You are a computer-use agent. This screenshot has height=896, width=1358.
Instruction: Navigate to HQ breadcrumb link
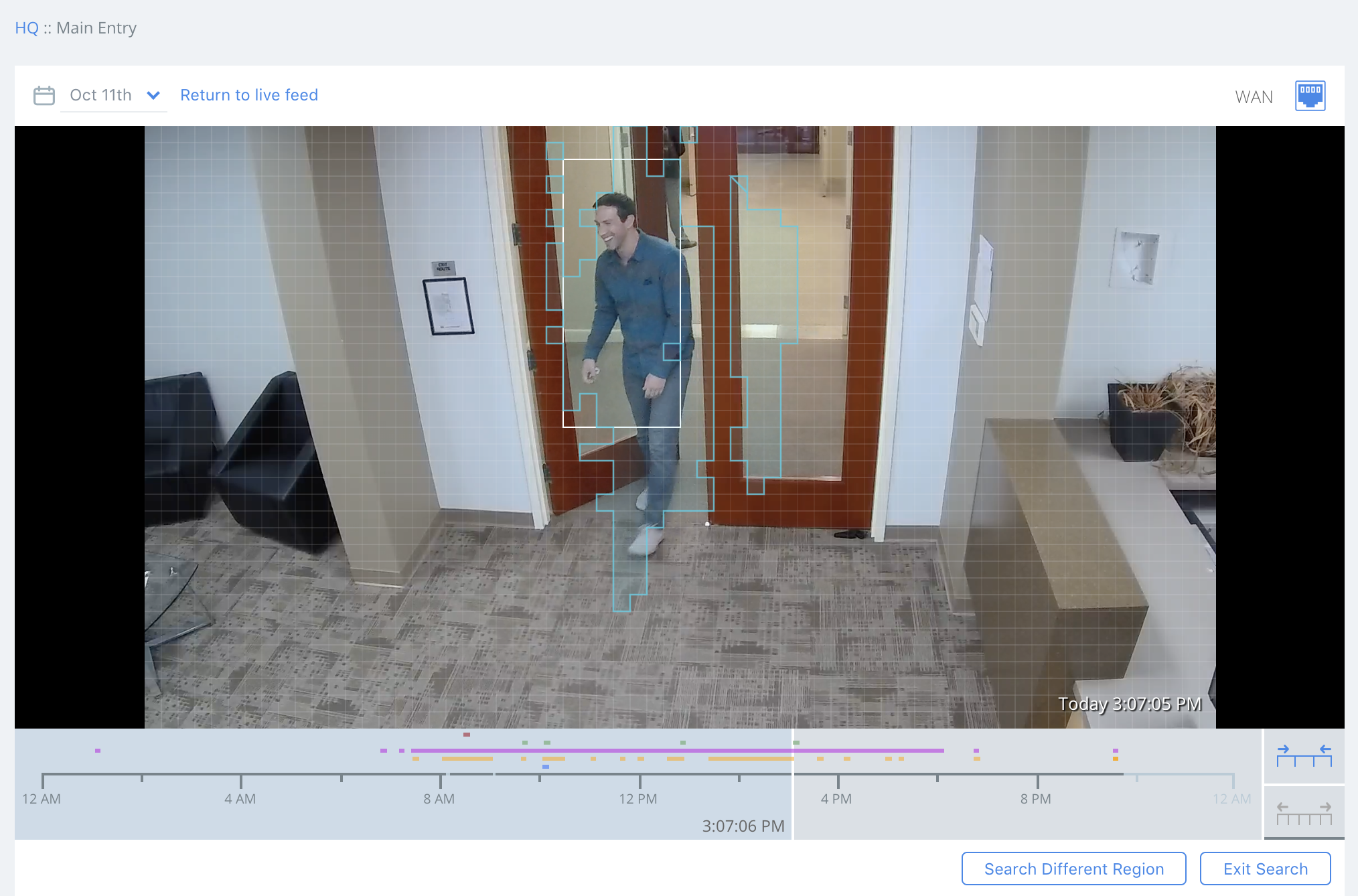pyautogui.click(x=27, y=28)
